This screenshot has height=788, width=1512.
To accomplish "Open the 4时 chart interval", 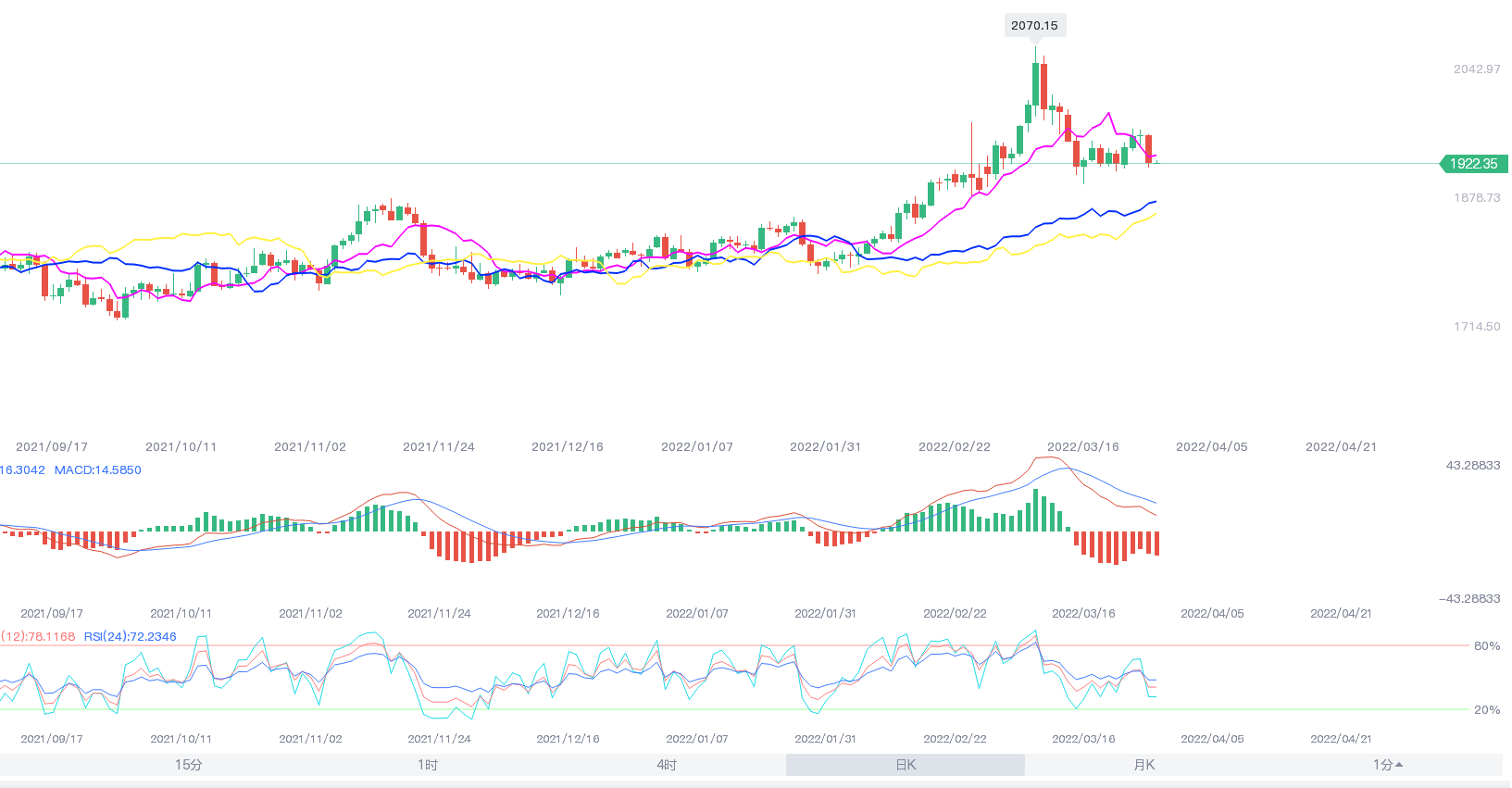I will (x=667, y=765).
